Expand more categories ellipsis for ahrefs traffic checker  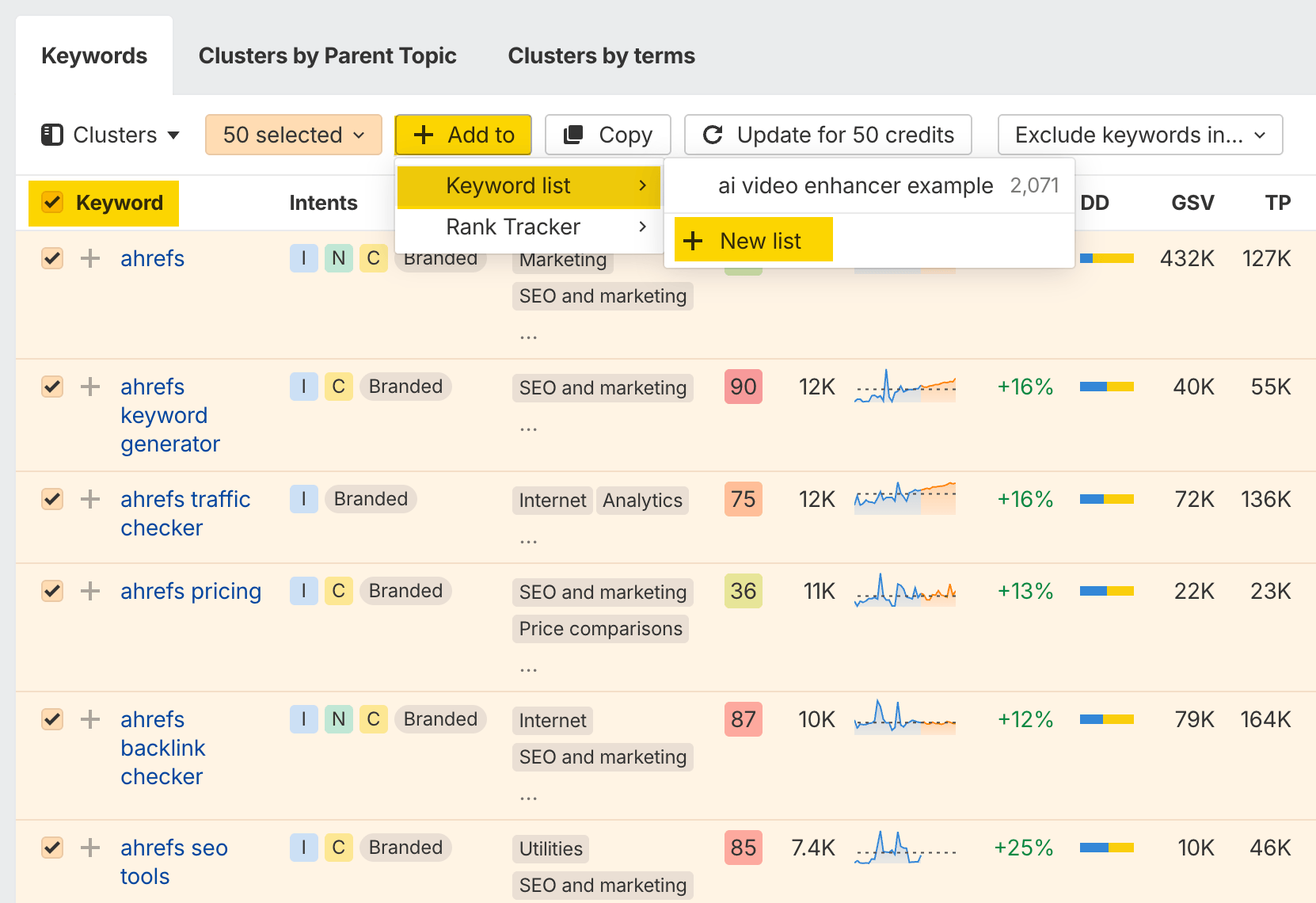[x=529, y=540]
